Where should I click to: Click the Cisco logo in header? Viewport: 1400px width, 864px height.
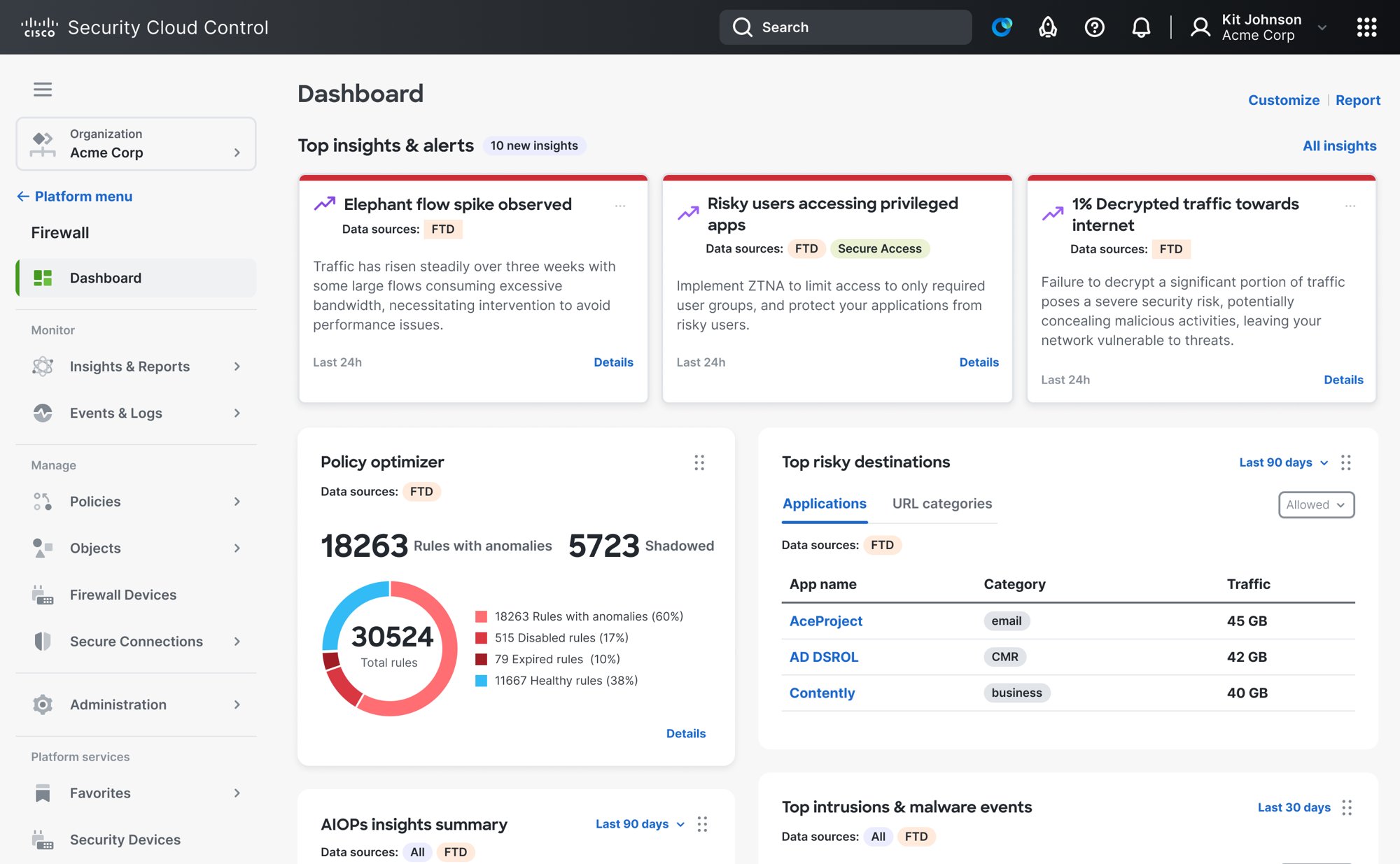pos(39,27)
